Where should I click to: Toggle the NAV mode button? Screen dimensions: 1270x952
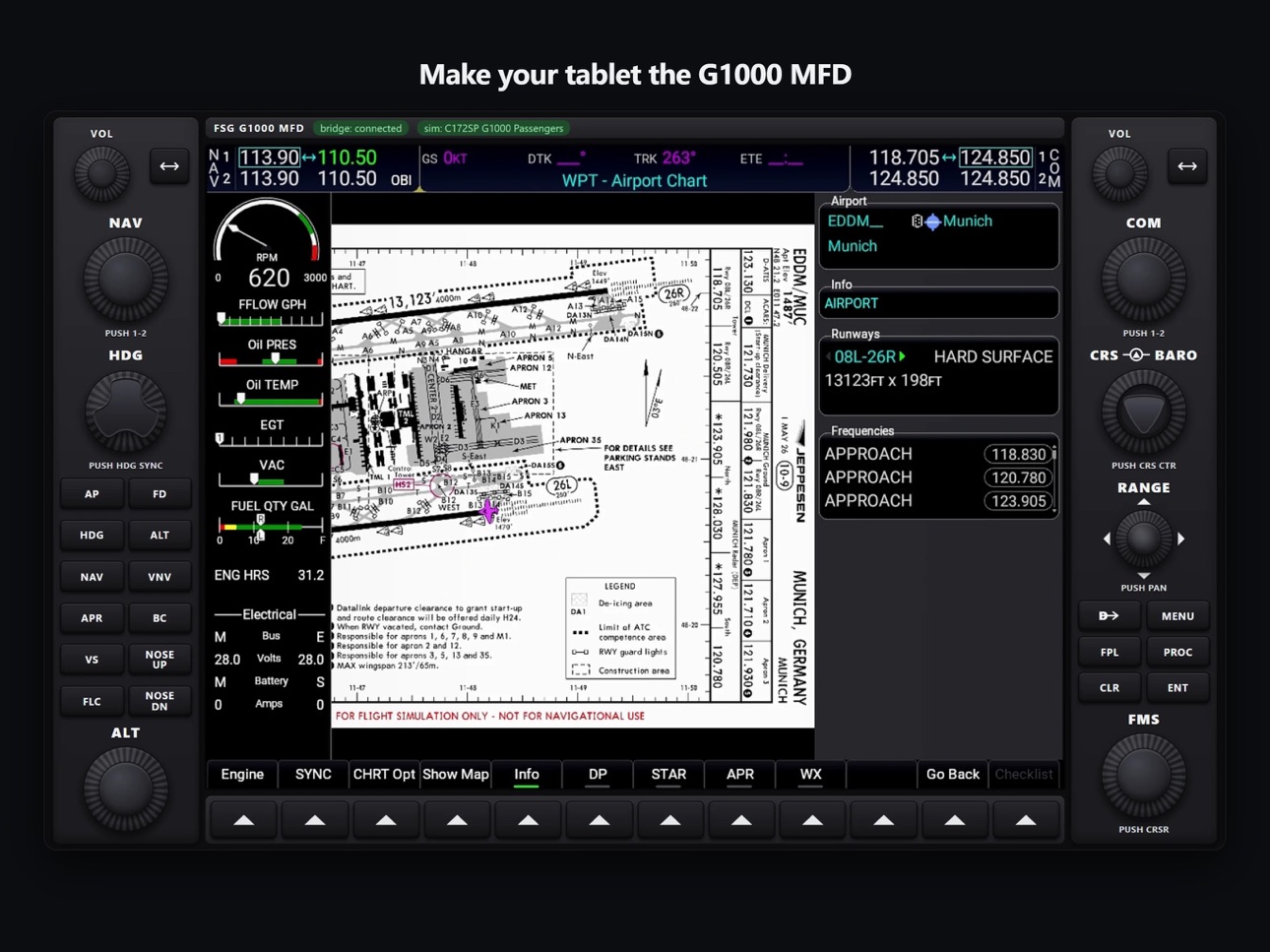tap(92, 577)
